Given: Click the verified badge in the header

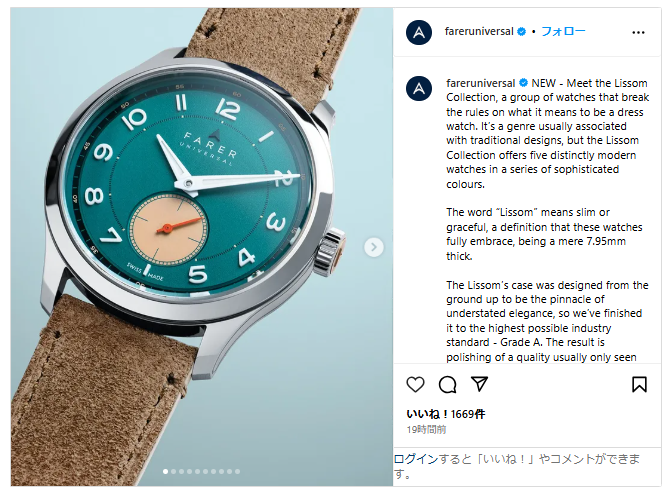Looking at the screenshot, I should pyautogui.click(x=521, y=31).
